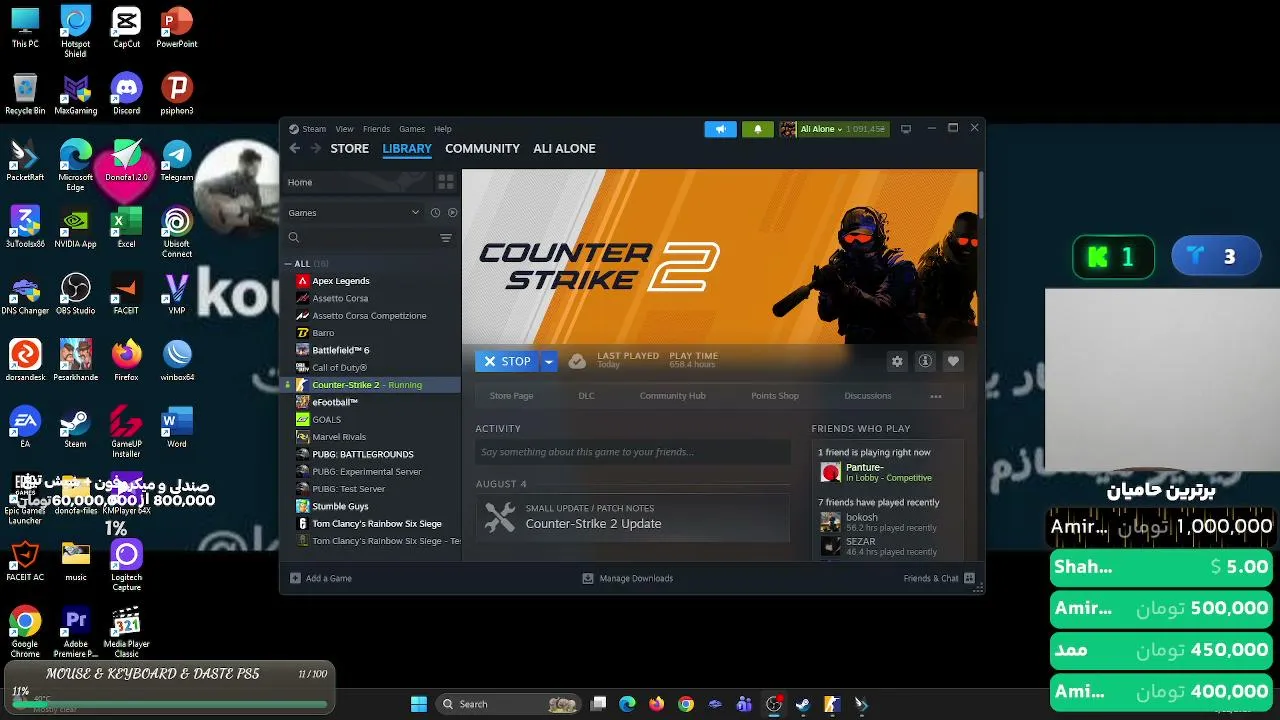The height and width of the screenshot is (720, 1280).
Task: Open the Friends menu
Action: pyautogui.click(x=376, y=129)
